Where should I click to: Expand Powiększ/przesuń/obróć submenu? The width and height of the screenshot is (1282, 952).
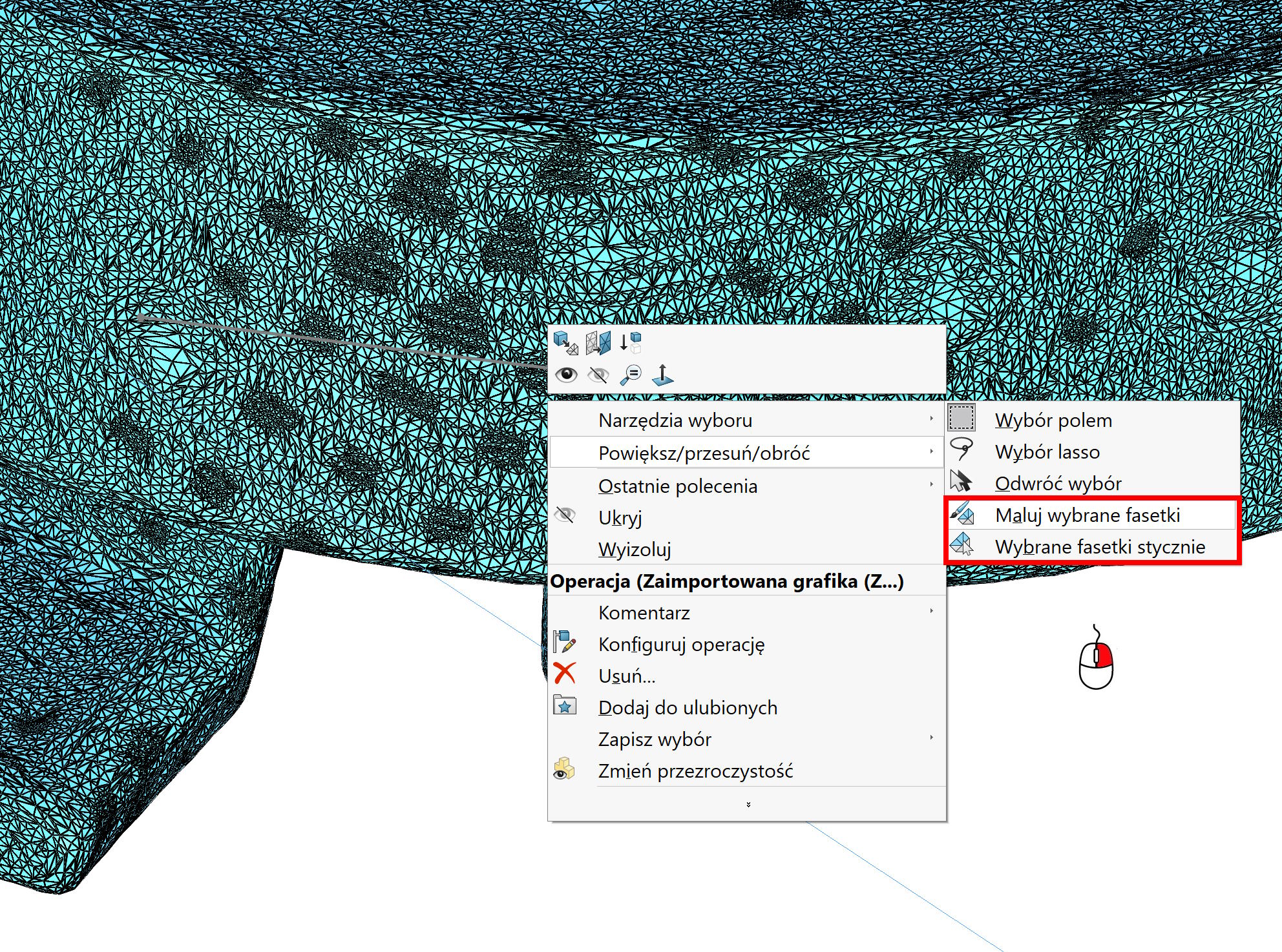(x=704, y=453)
